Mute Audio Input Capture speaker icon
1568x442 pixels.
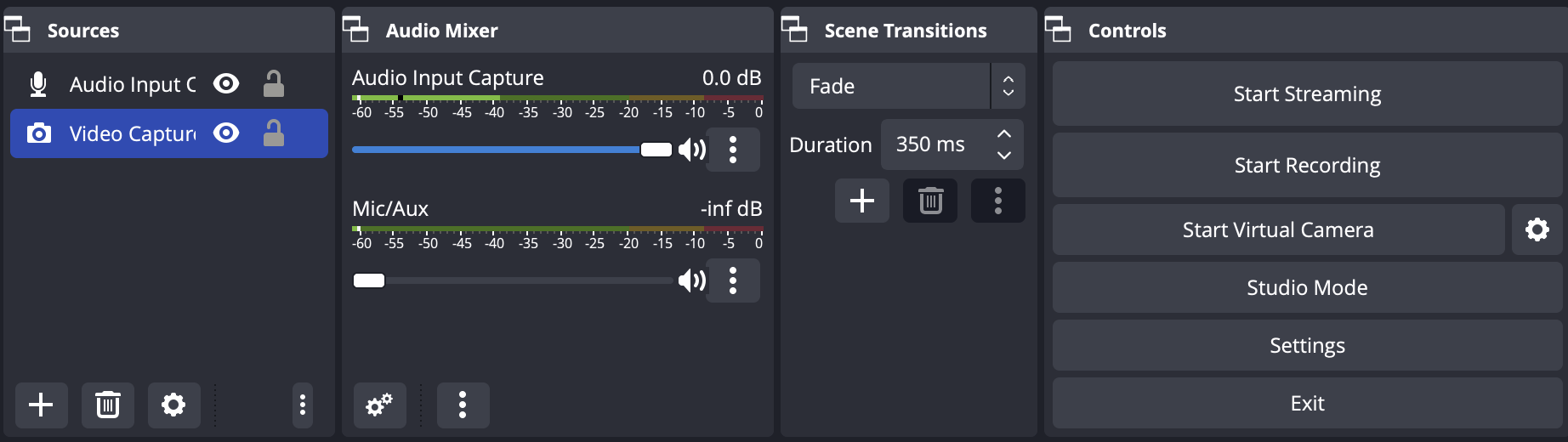(692, 150)
